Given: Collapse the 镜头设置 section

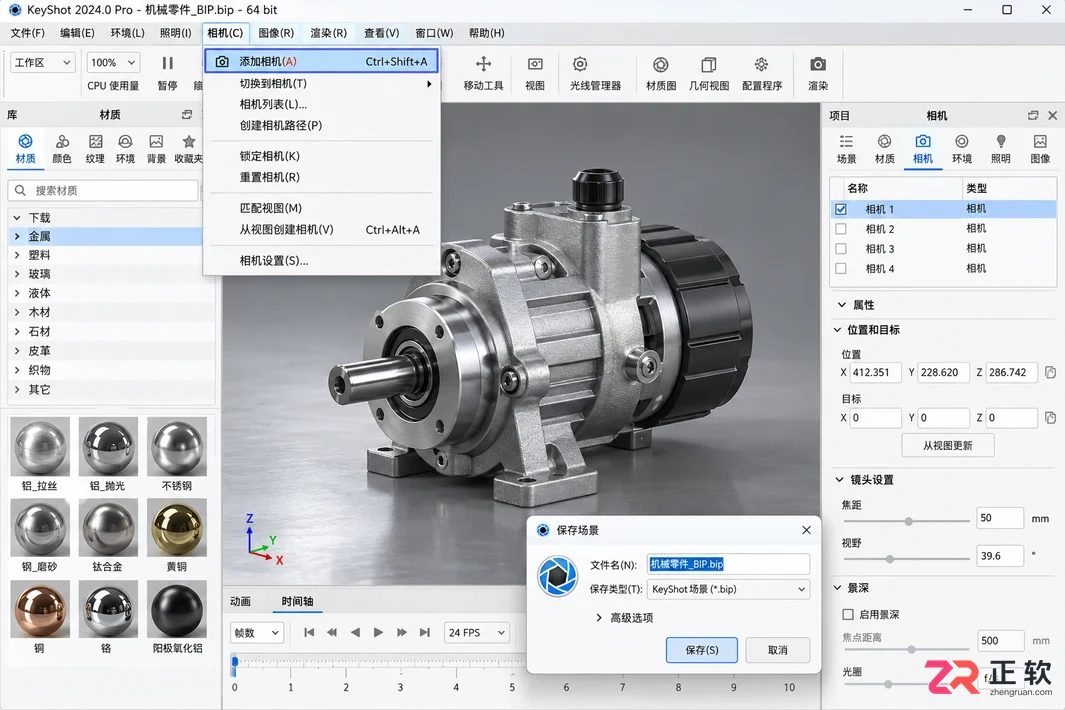Looking at the screenshot, I should [x=839, y=480].
